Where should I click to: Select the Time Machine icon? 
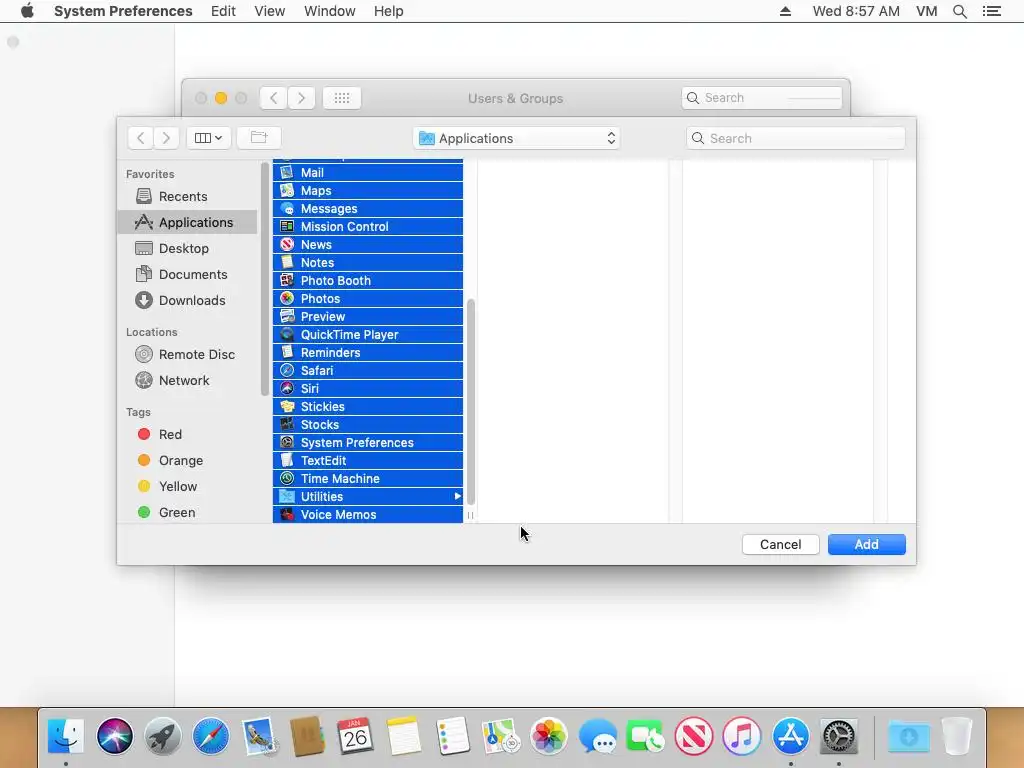point(287,478)
